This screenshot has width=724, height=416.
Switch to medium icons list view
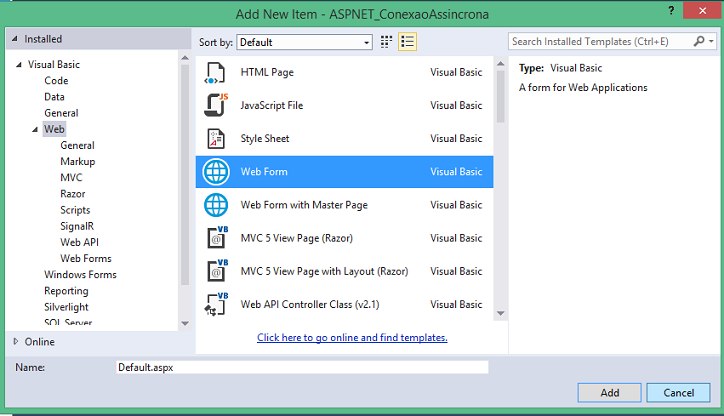(x=407, y=42)
